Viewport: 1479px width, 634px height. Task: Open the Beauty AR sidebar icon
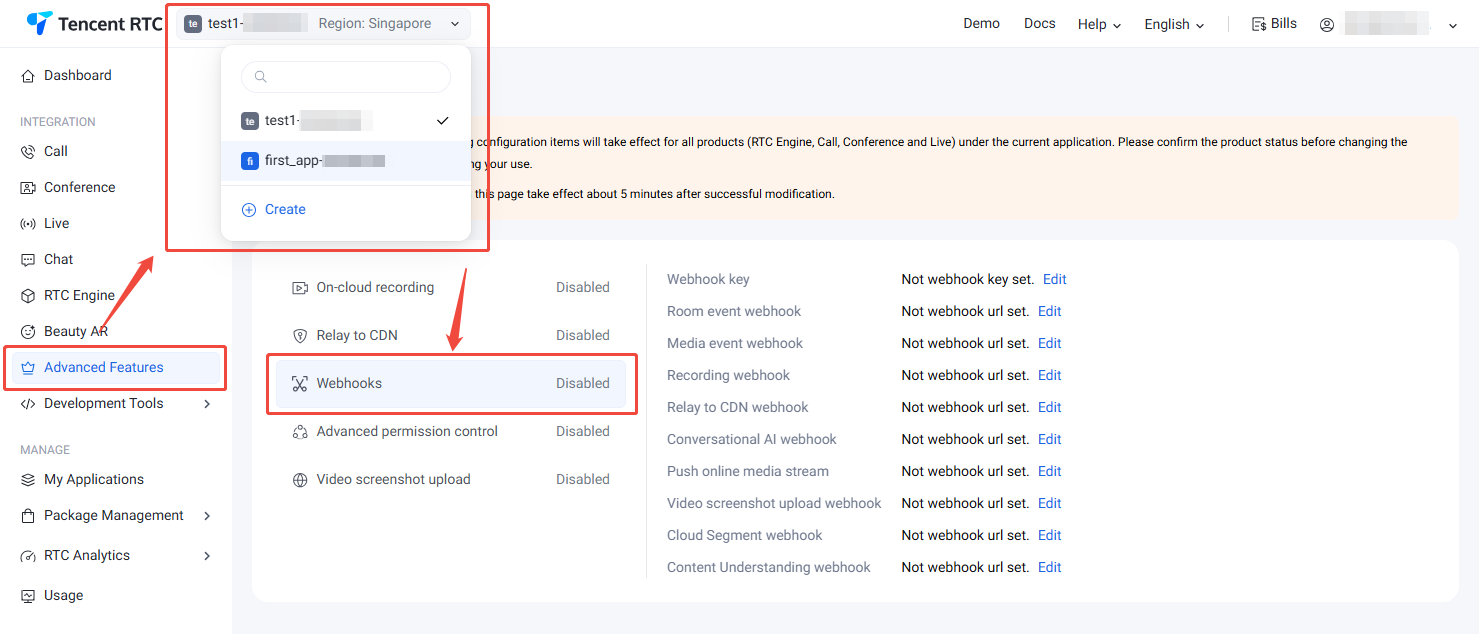[x=28, y=332]
